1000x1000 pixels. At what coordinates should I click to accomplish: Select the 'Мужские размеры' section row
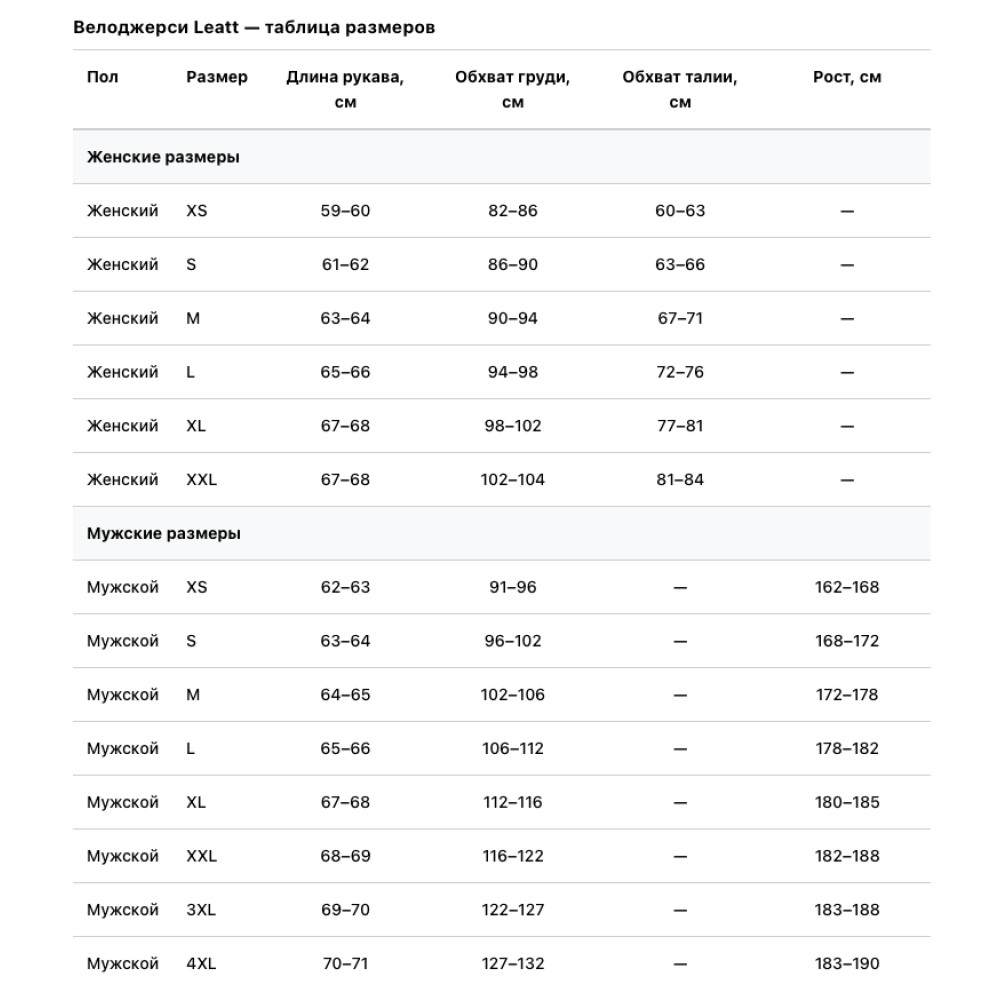click(x=501, y=534)
